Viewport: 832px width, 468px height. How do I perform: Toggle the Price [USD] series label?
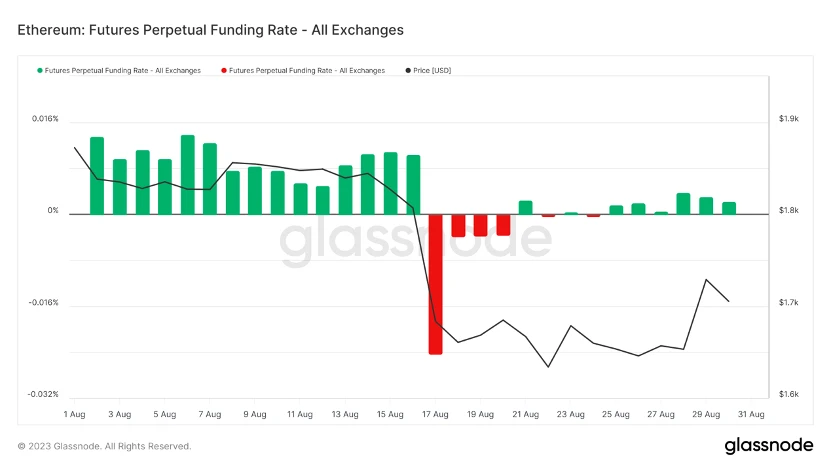click(x=433, y=71)
